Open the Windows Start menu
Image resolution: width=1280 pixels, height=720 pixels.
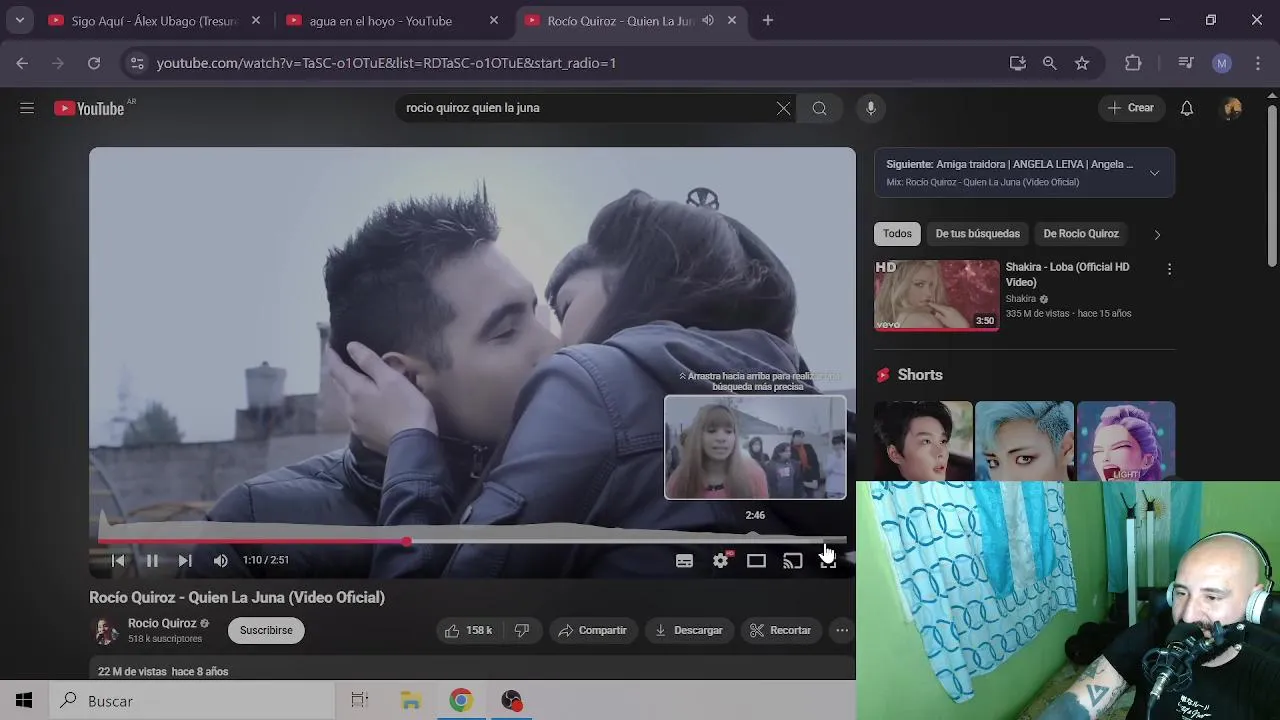24,701
